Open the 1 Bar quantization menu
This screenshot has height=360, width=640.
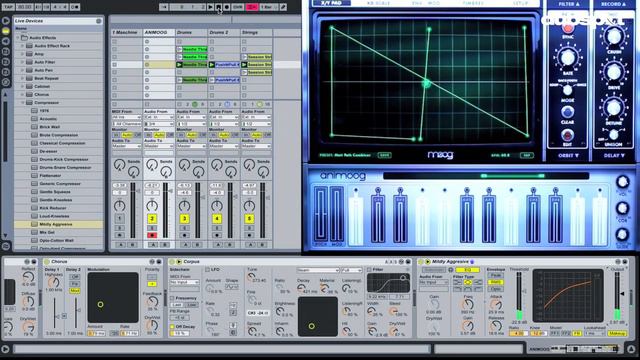pos(269,7)
